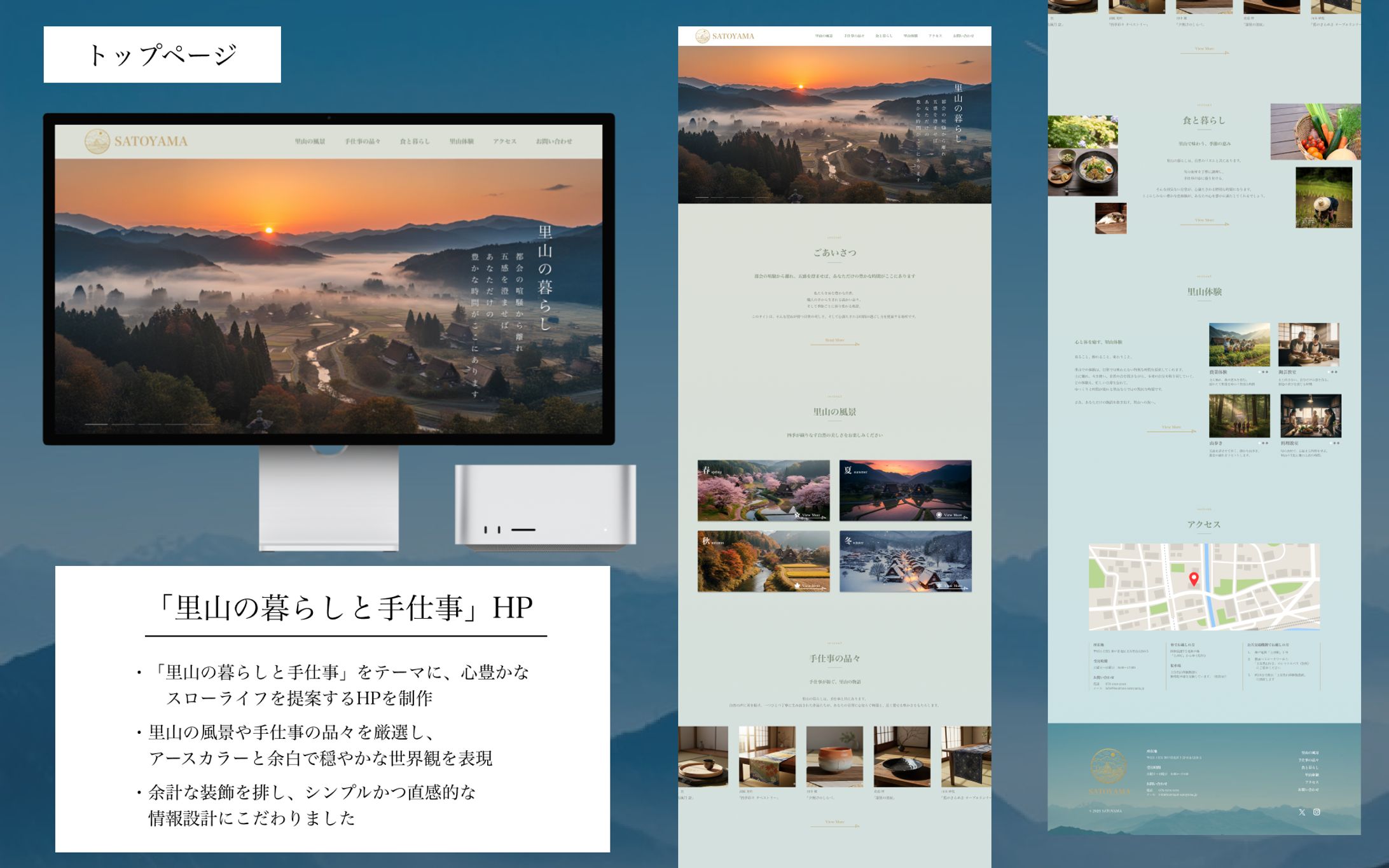Select the second hero carousel dot

(x=717, y=197)
